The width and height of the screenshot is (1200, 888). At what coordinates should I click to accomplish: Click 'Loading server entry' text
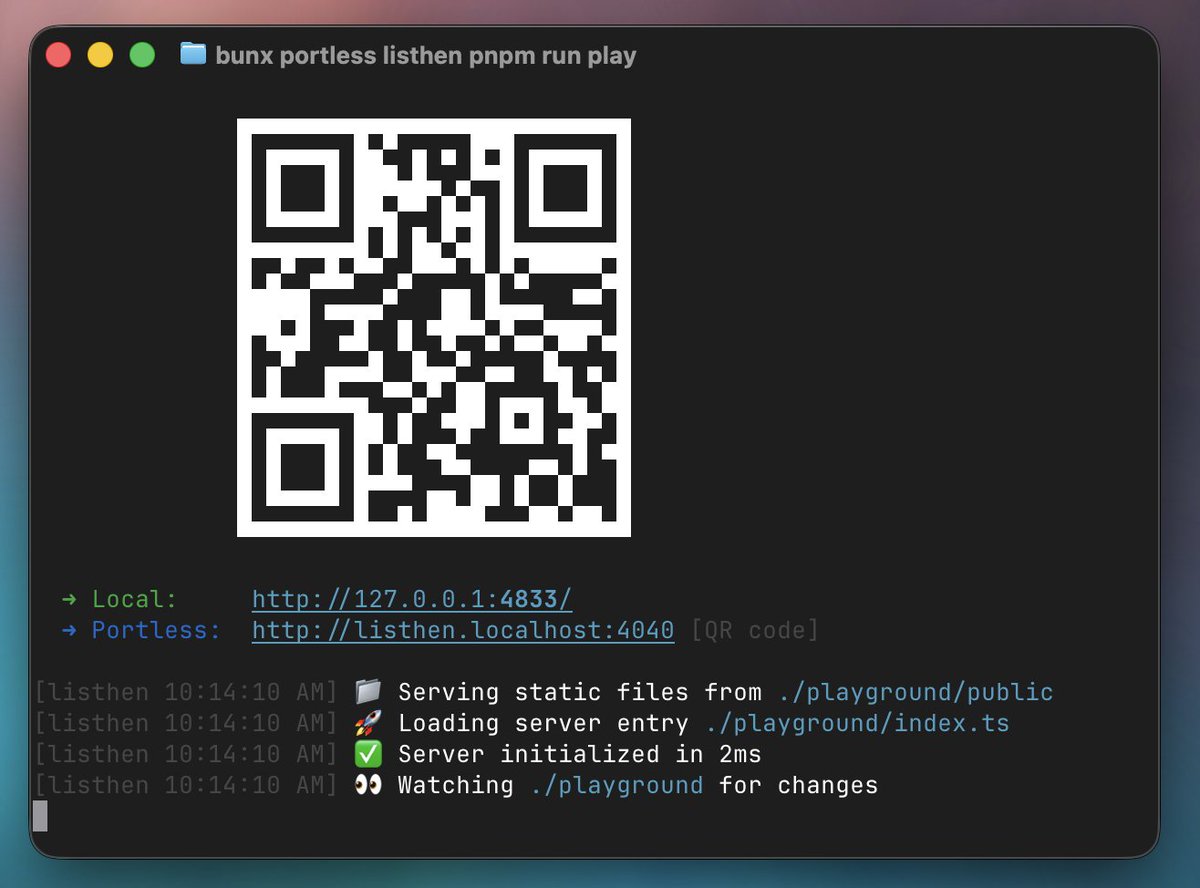(544, 723)
